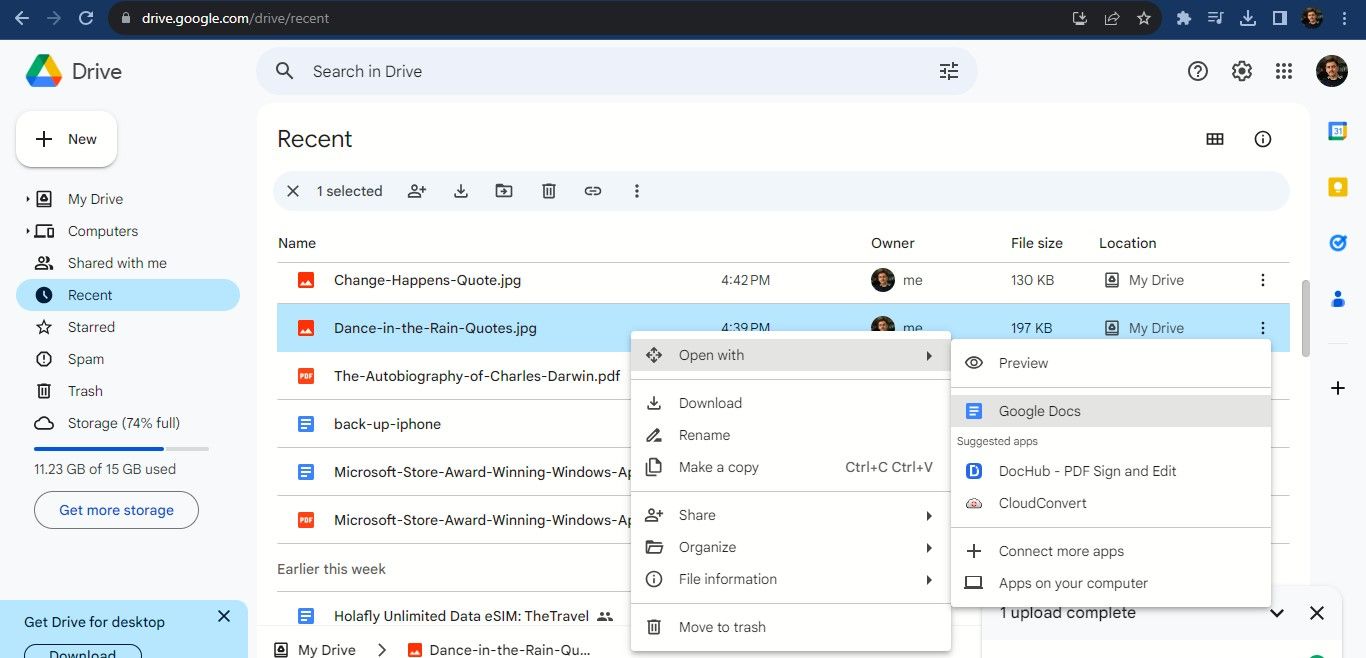
Task: Click the copy link toolbar icon
Action: (x=593, y=191)
